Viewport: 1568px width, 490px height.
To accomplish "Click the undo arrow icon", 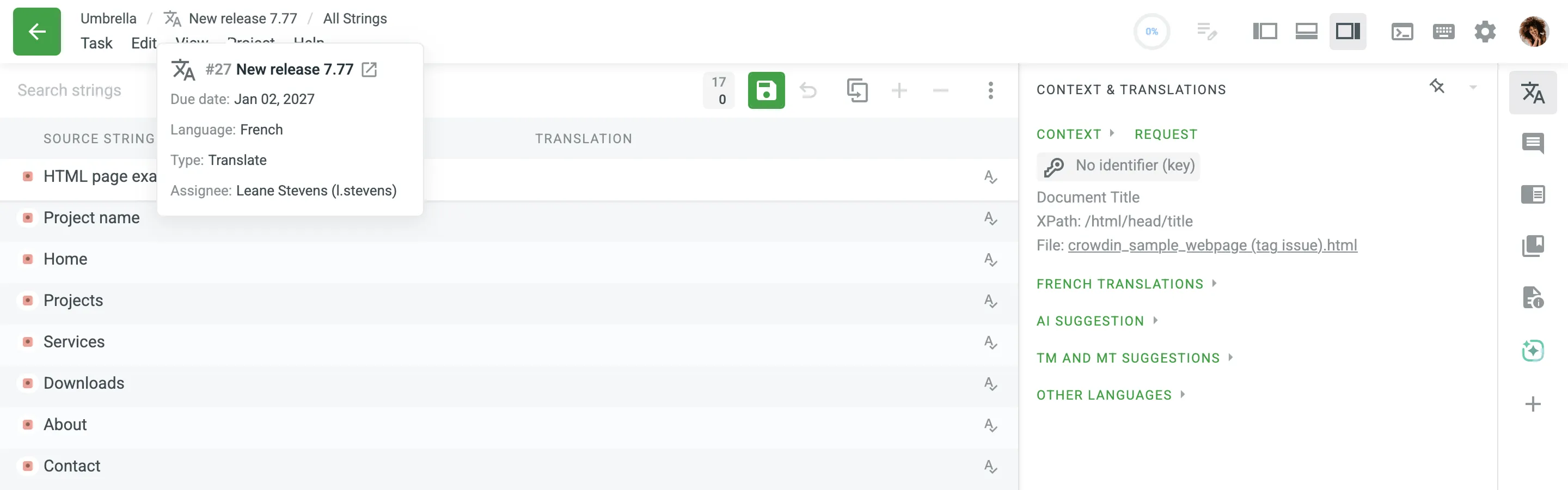I will point(808,91).
